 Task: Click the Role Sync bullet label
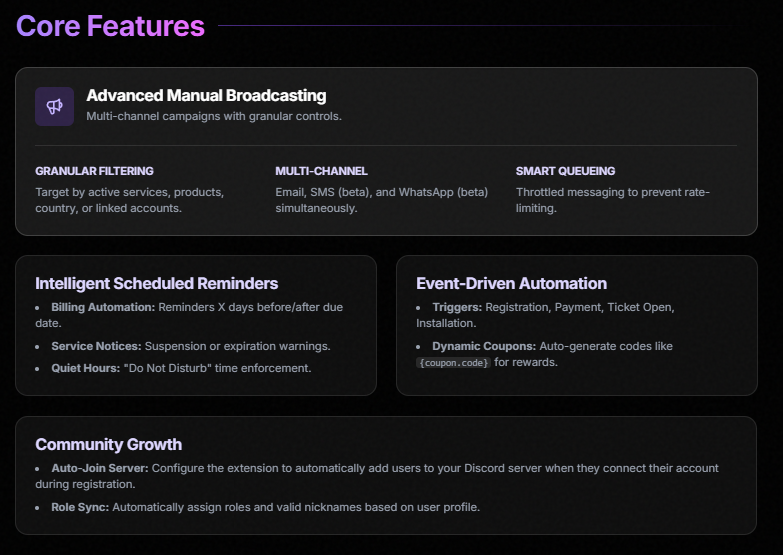[80, 507]
